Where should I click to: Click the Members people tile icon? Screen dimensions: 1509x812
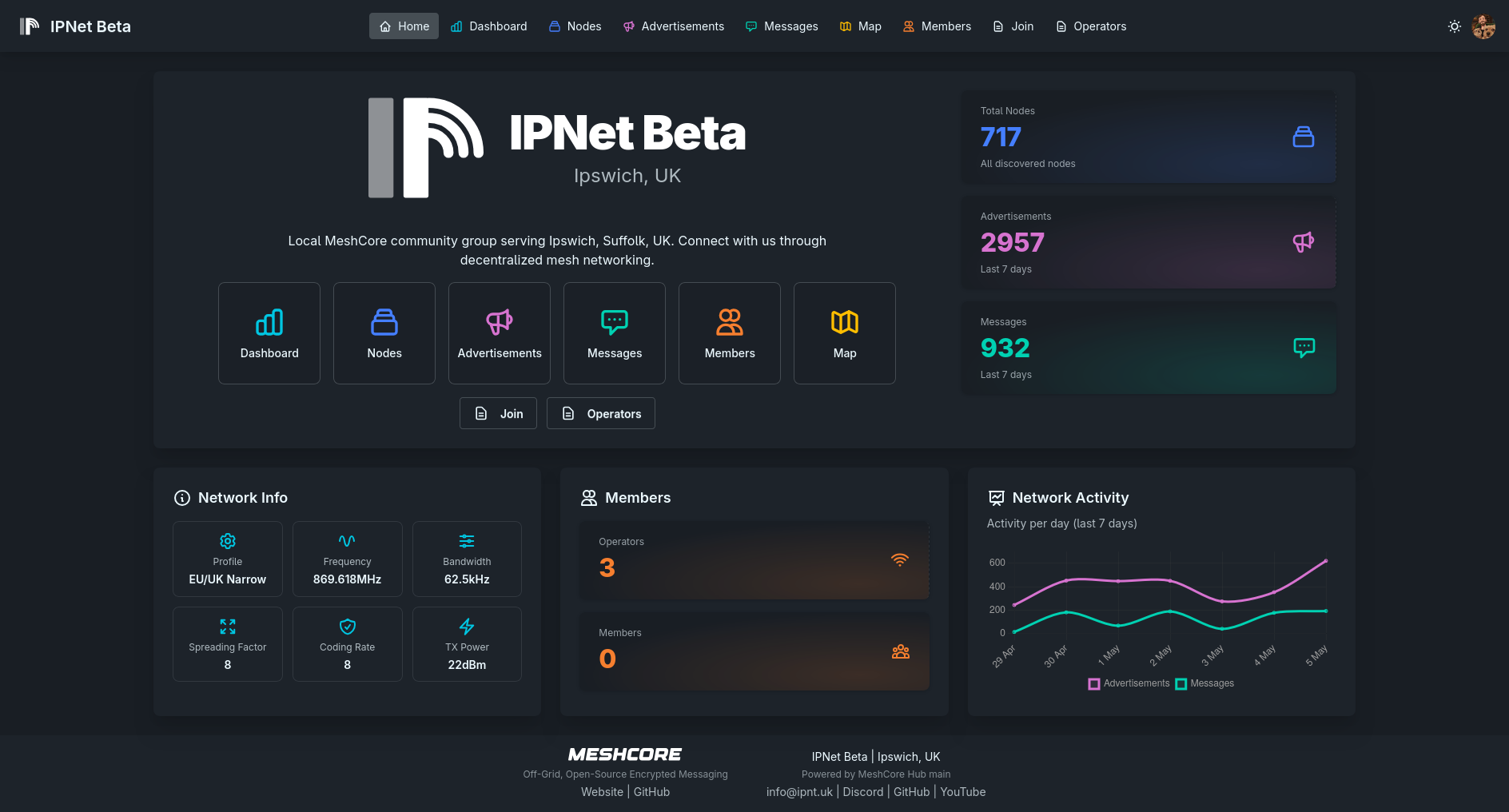pyautogui.click(x=730, y=322)
